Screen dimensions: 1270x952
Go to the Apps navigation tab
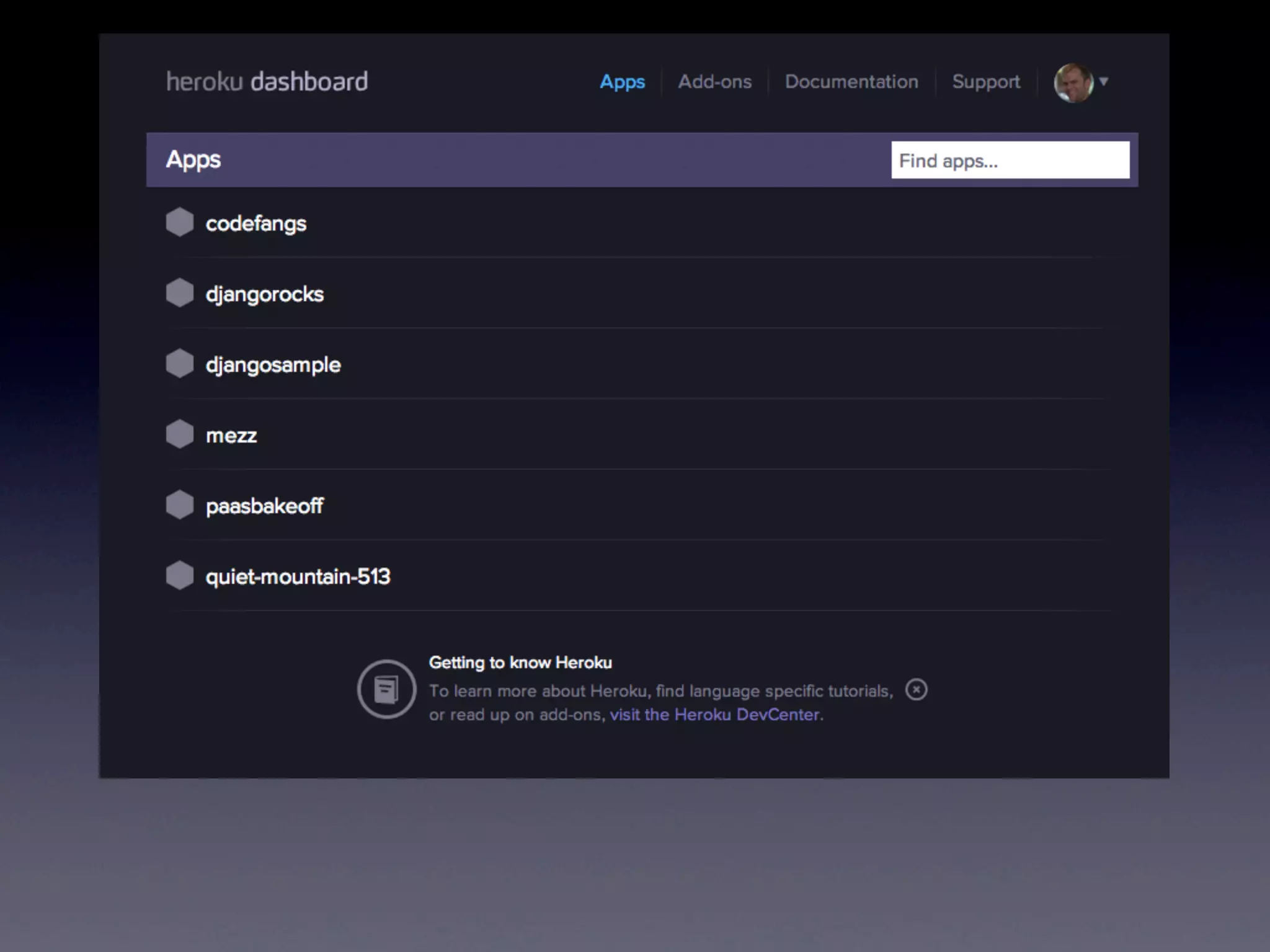tap(622, 82)
